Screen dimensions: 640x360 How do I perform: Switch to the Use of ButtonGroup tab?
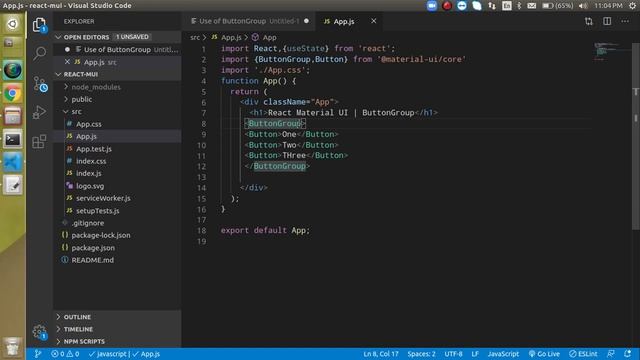click(249, 21)
